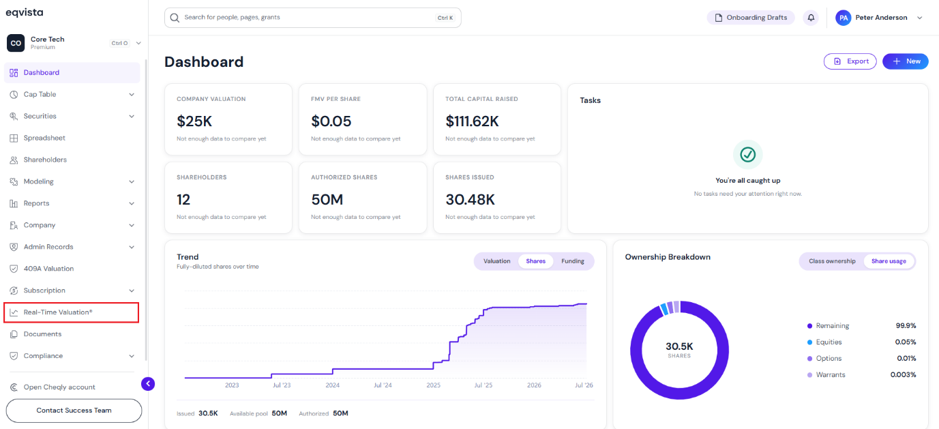Viewport: 939px width, 429px height.
Task: Open Shareholders via its people icon
Action: (x=14, y=160)
